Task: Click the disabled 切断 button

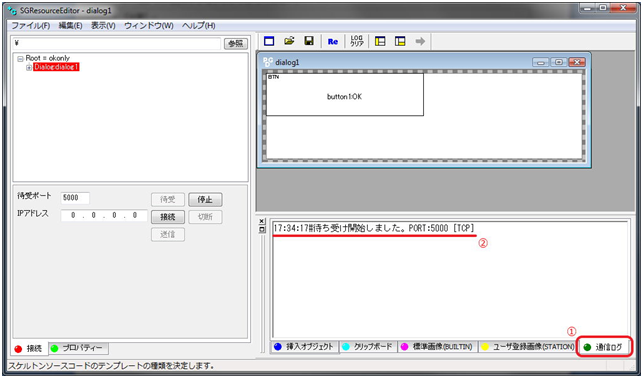Action: click(205, 217)
